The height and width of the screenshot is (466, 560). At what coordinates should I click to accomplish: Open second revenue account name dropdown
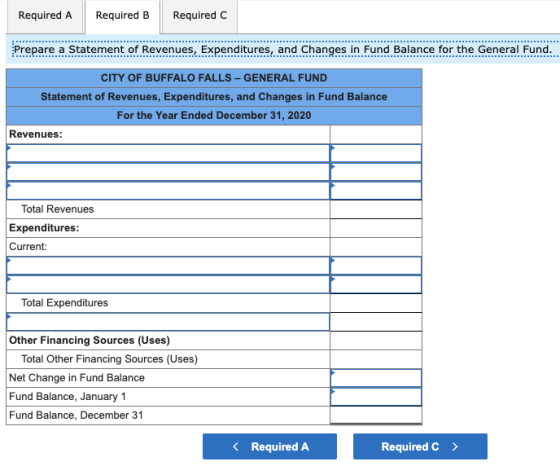(168, 172)
